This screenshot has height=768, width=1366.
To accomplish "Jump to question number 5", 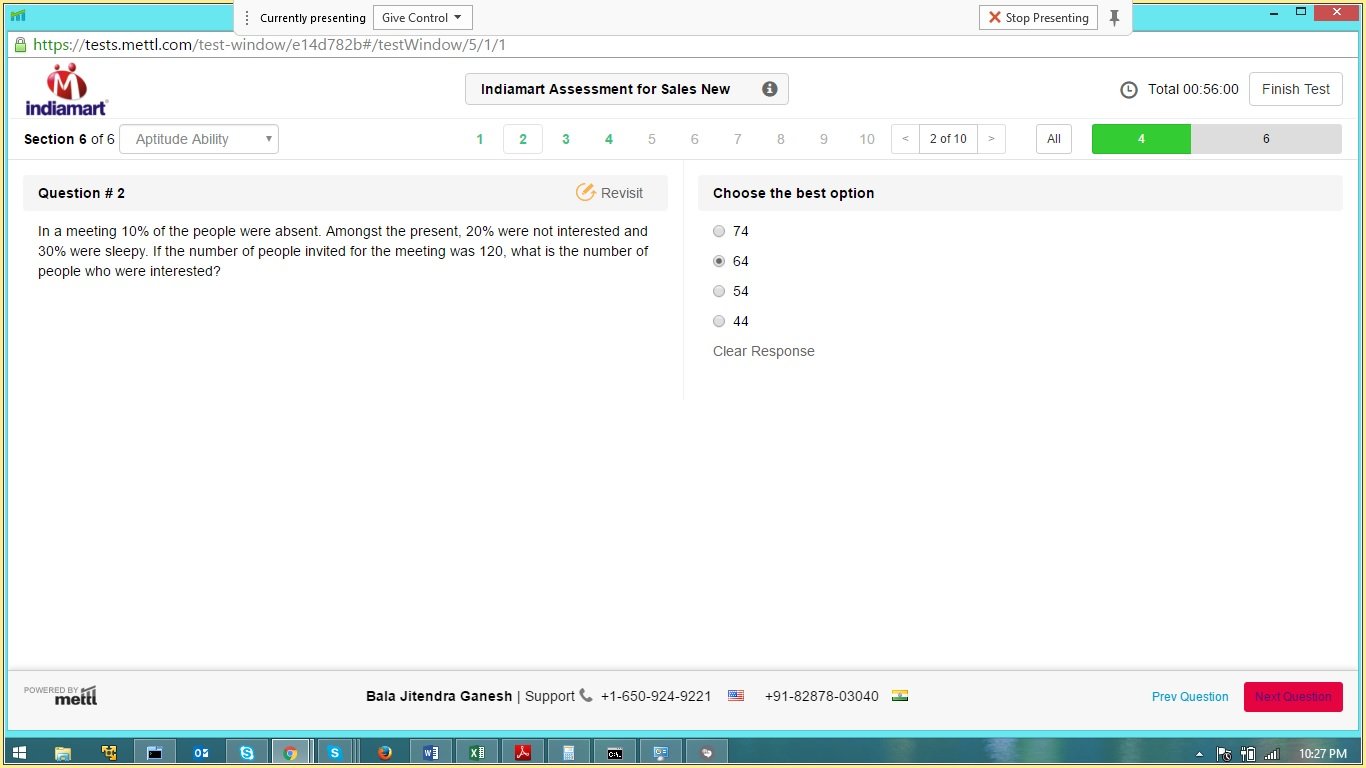I will tap(651, 139).
